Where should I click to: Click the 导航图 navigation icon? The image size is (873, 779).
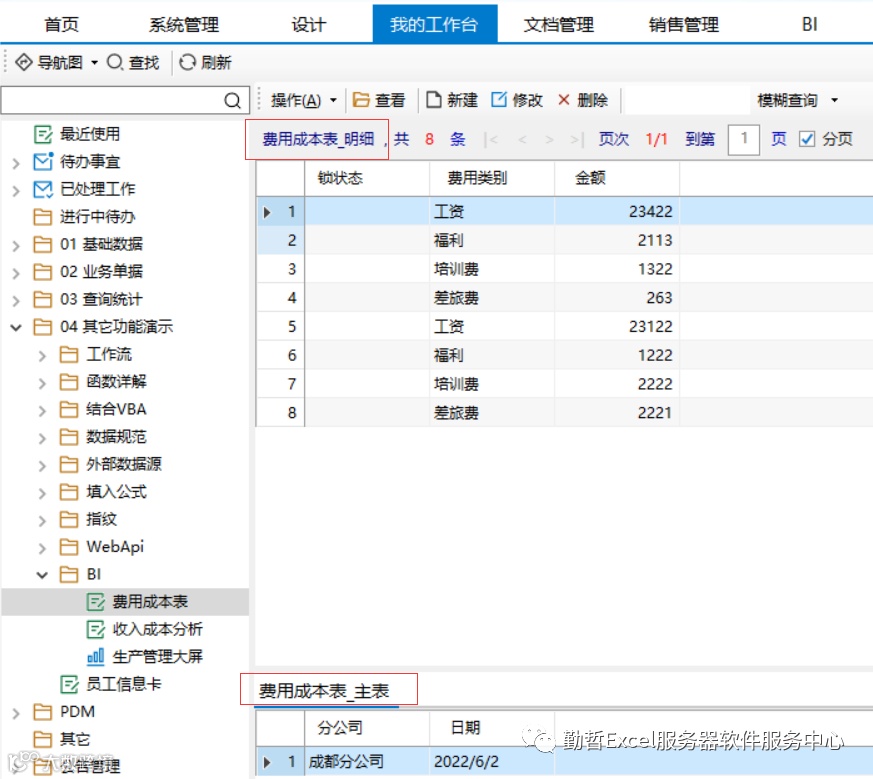23,62
